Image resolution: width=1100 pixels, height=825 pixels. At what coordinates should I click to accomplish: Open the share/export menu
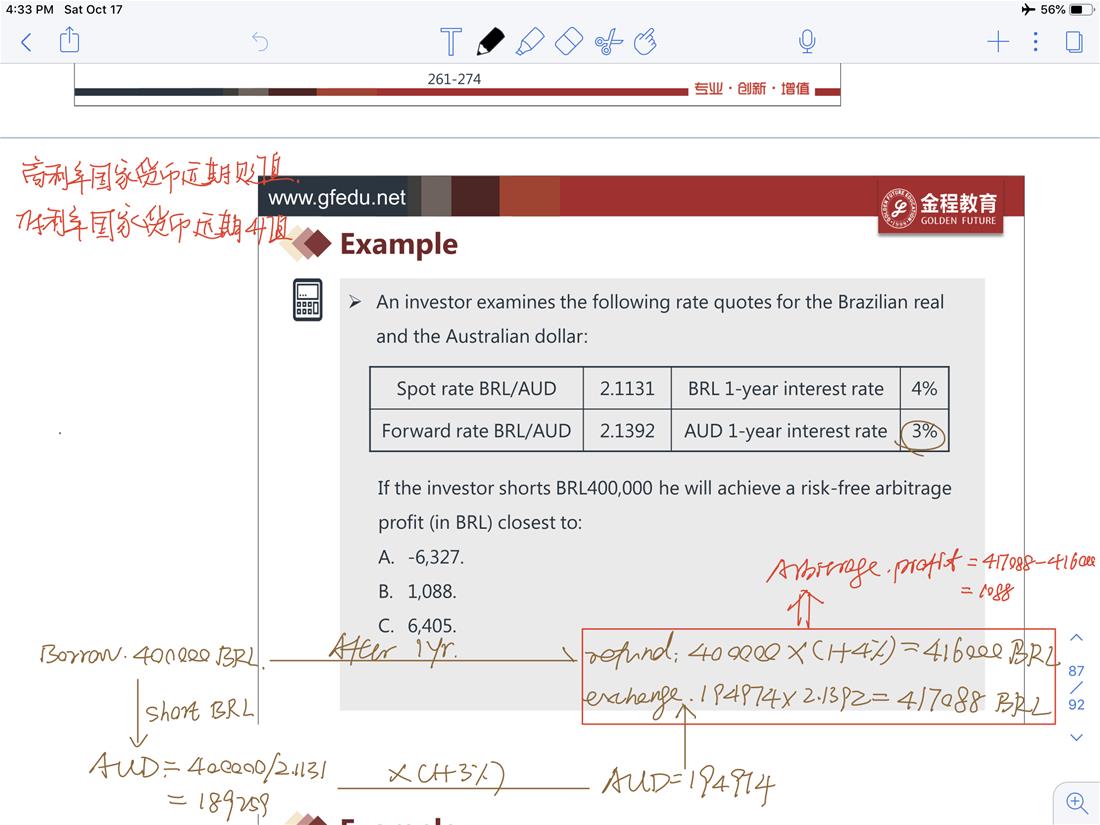click(x=69, y=40)
